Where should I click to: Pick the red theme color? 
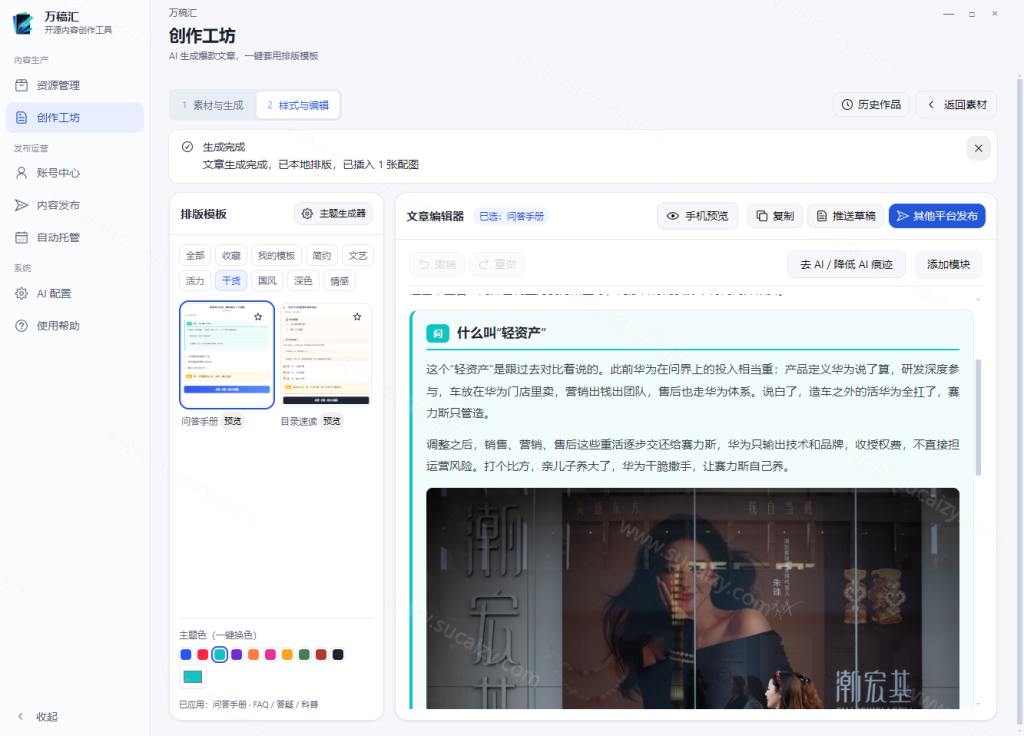click(x=203, y=654)
